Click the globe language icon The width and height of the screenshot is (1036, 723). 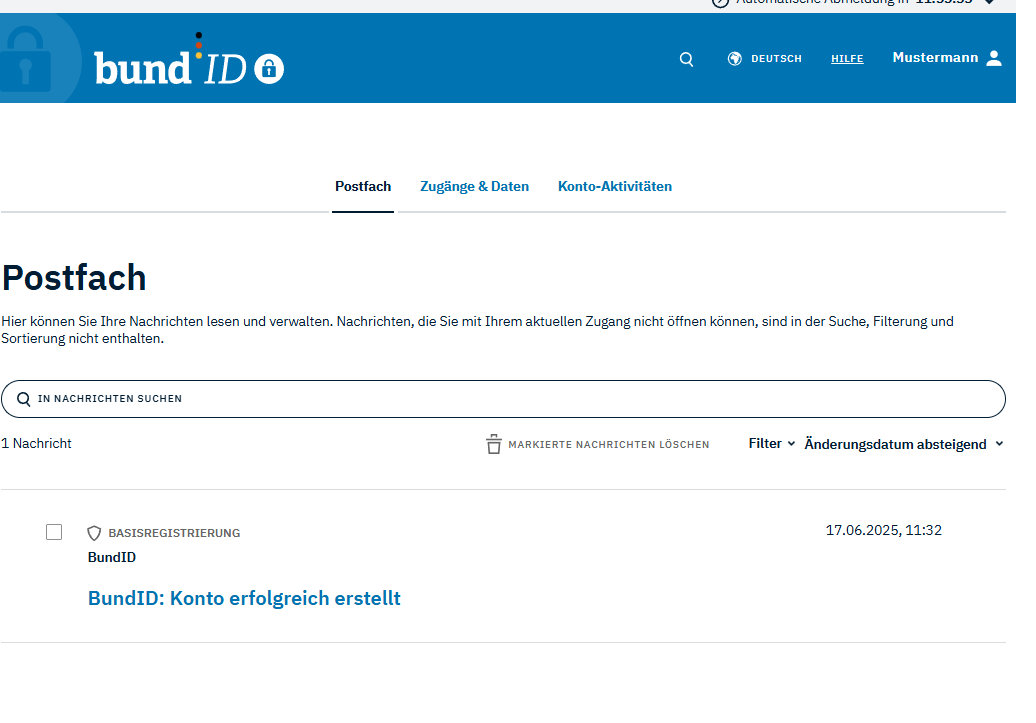point(734,59)
